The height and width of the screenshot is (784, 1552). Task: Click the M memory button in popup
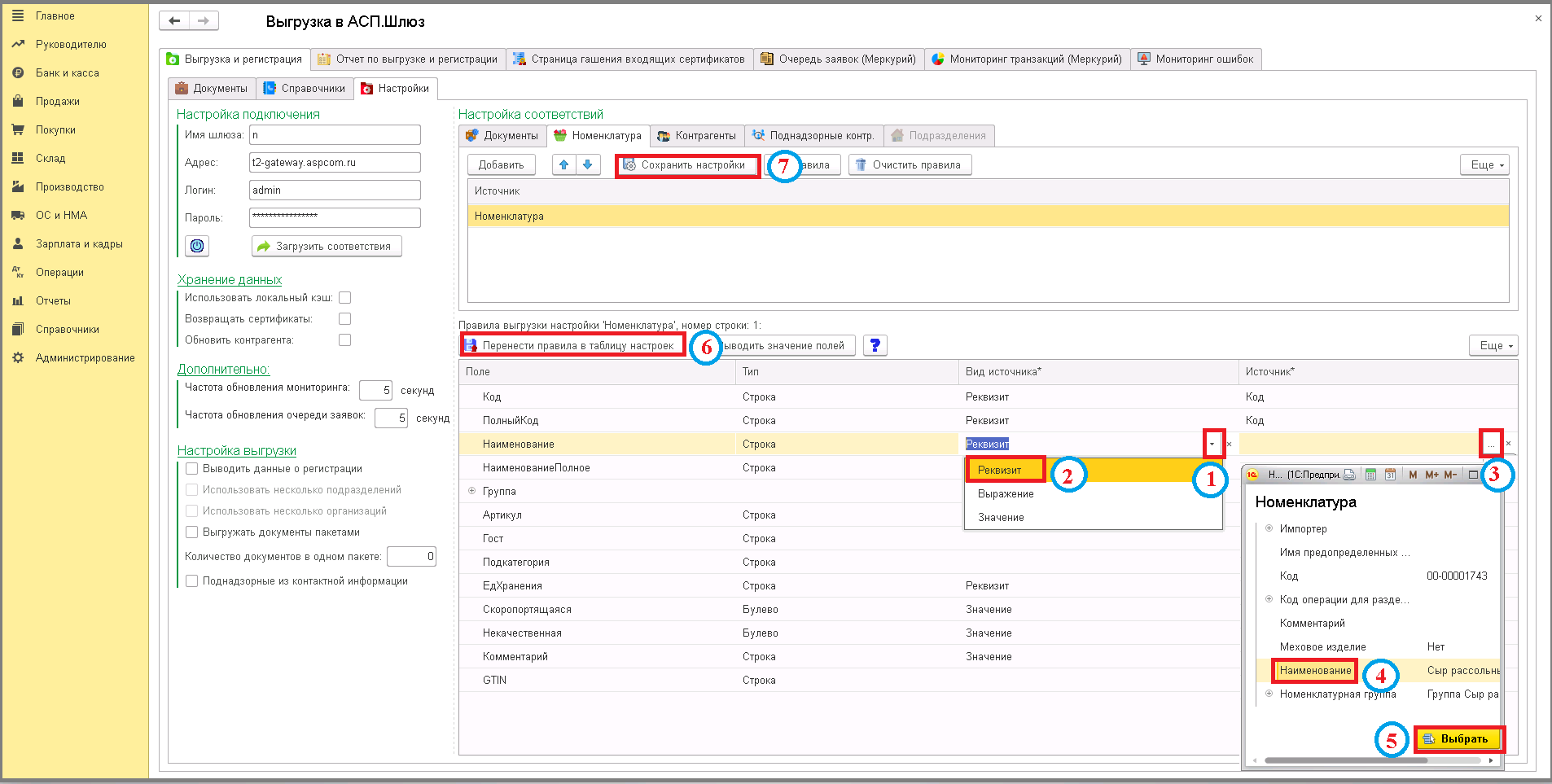(x=1413, y=475)
